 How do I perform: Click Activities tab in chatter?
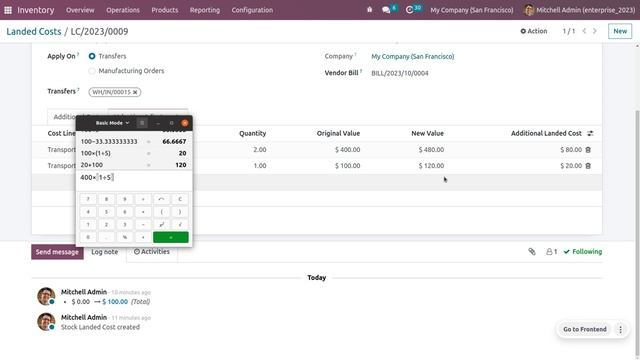[x=152, y=252]
